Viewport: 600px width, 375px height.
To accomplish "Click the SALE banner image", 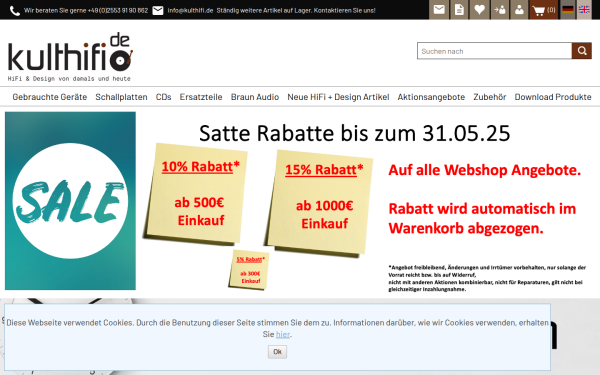I will tap(70, 201).
